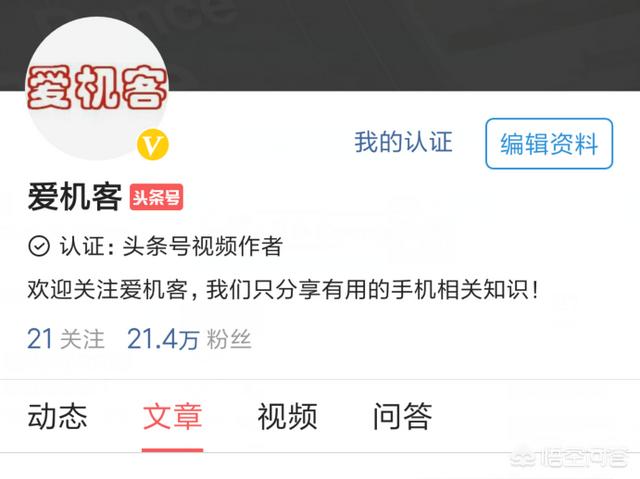This screenshot has width=640, height=479.
Task: Open the 我的认证 link
Action: (403, 142)
